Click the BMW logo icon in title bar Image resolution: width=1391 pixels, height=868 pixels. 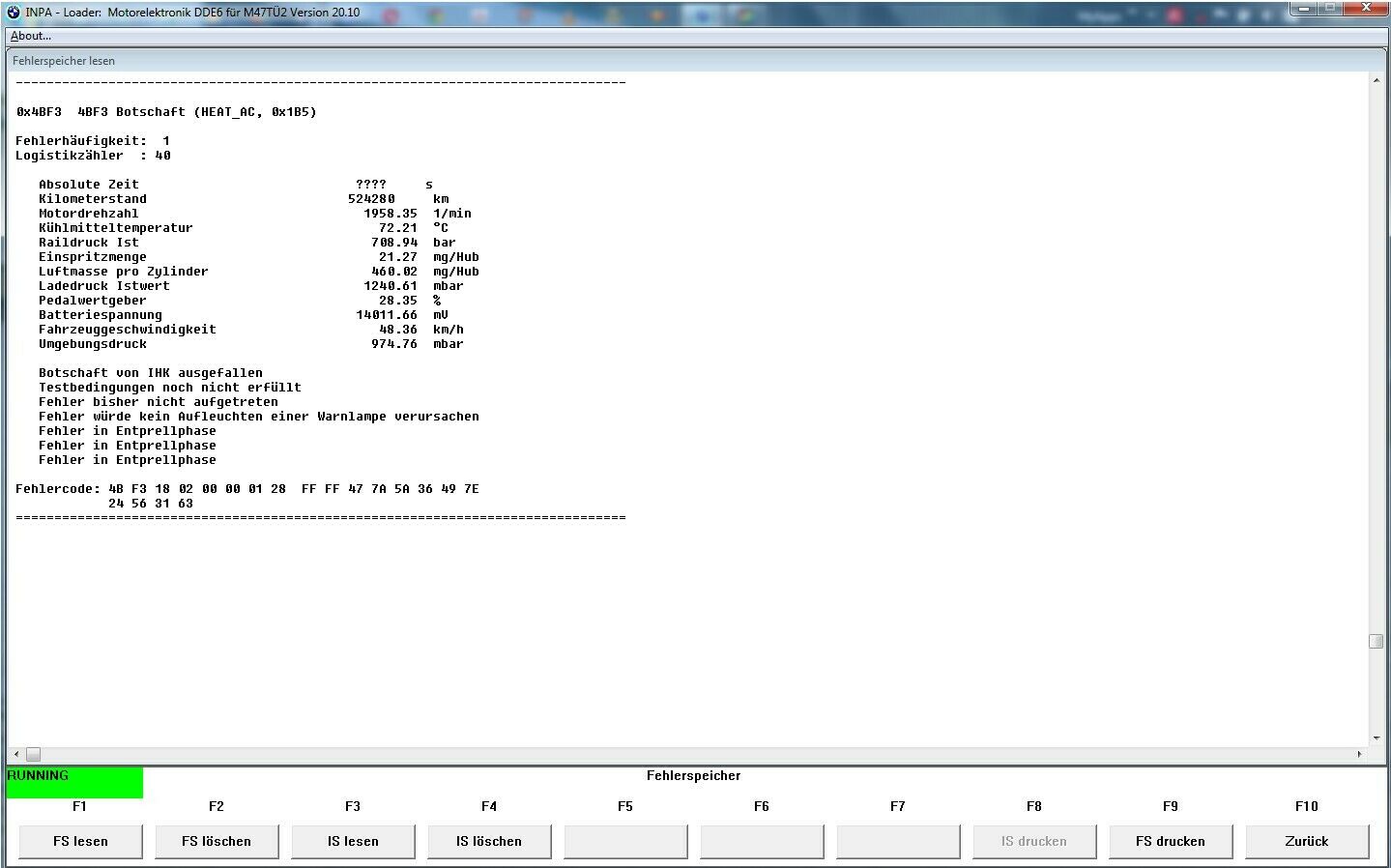click(x=13, y=13)
